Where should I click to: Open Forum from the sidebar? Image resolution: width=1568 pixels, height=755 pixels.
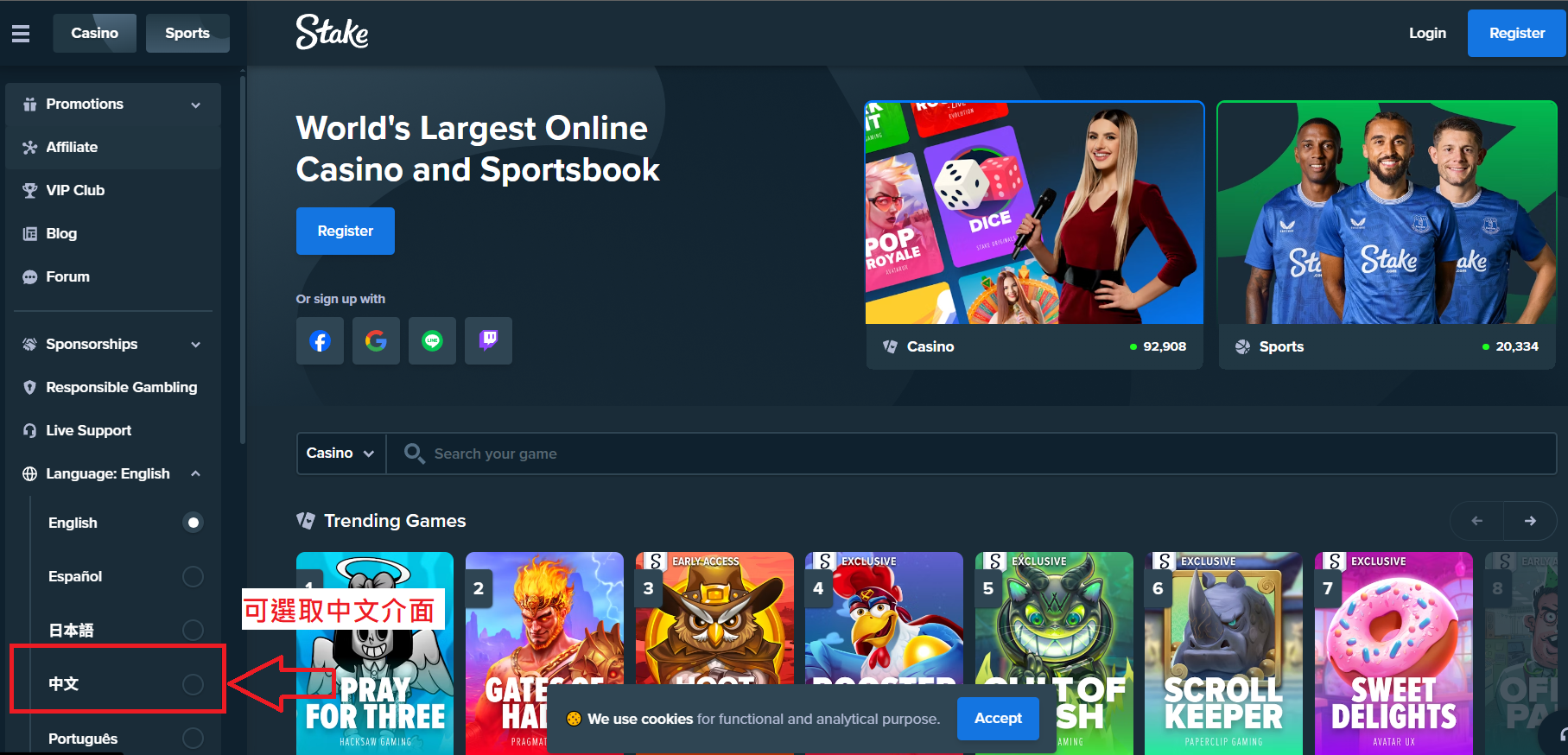(x=113, y=277)
